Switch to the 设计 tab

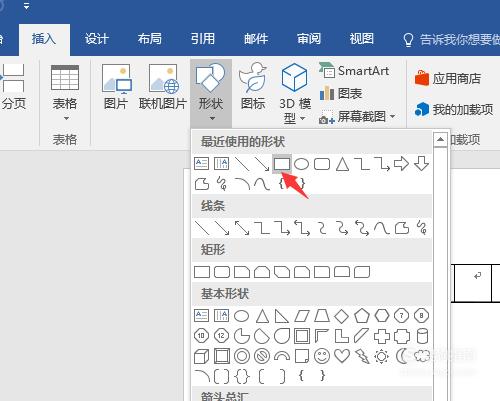[97, 39]
